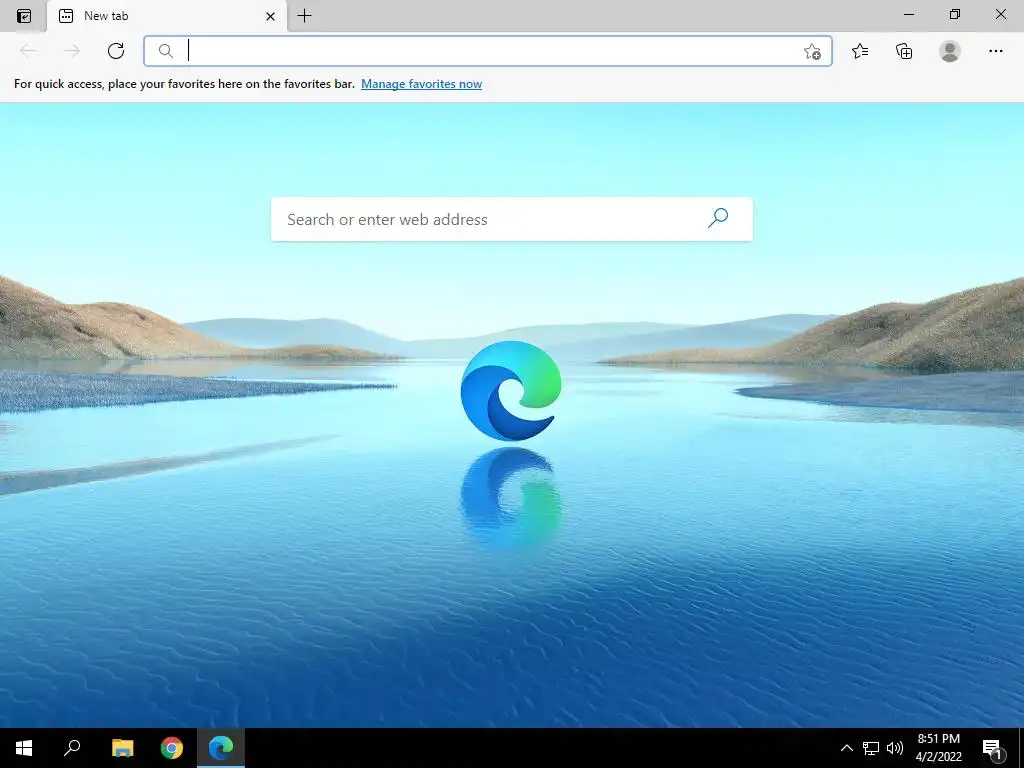Open the Favorites list icon
The height and width of the screenshot is (768, 1024).
(x=860, y=51)
